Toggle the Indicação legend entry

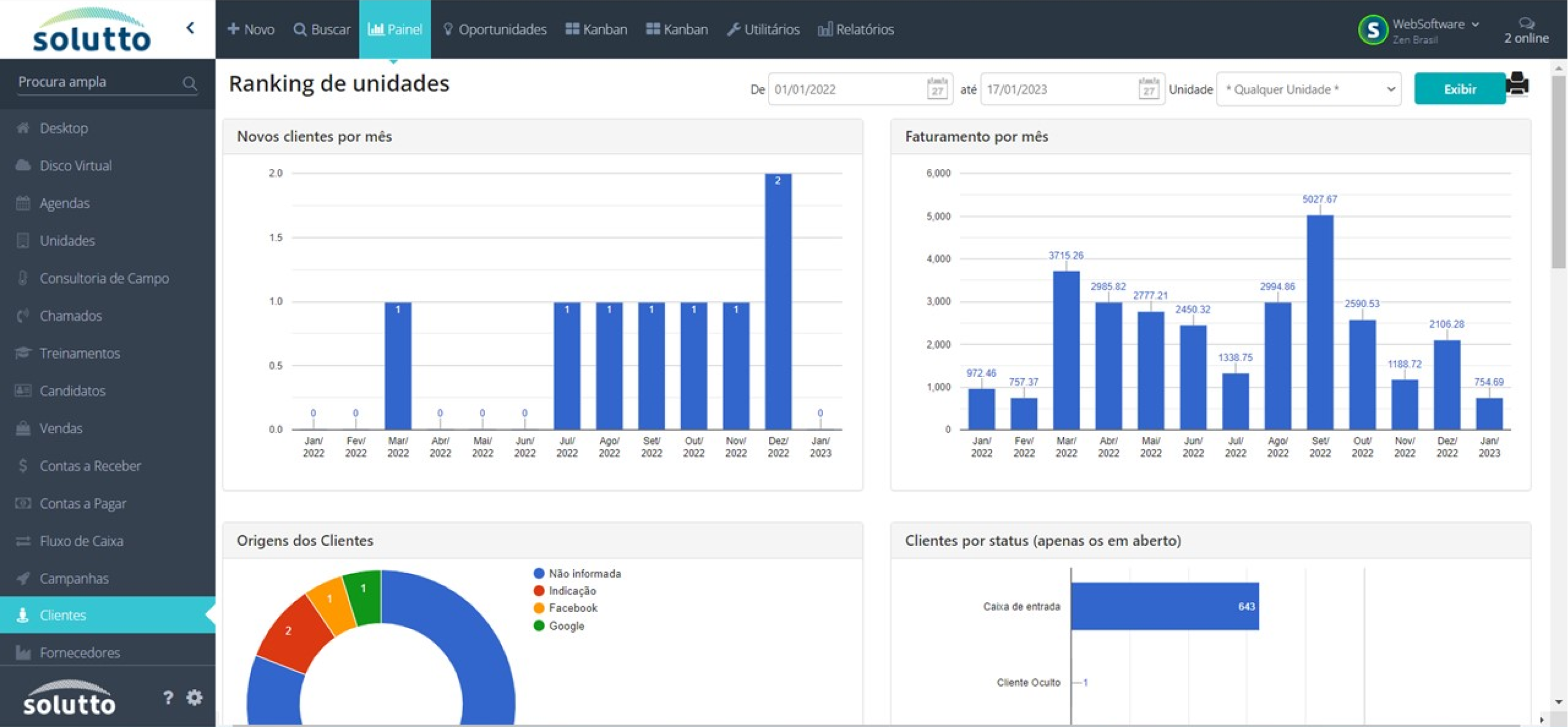click(564, 591)
